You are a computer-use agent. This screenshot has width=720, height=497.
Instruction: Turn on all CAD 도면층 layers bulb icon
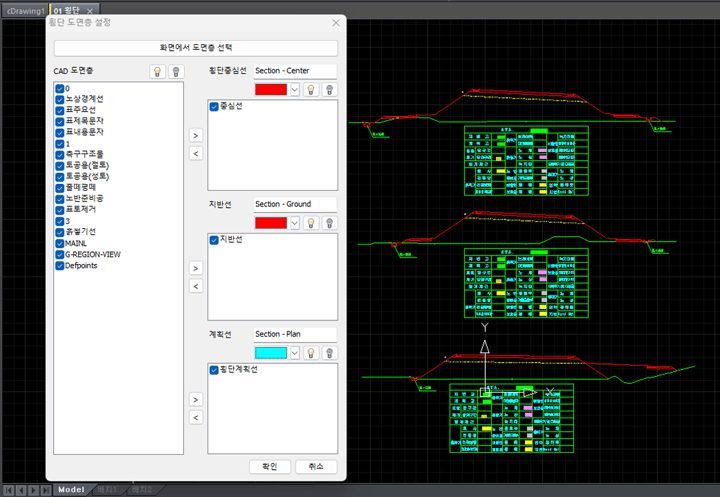pyautogui.click(x=158, y=71)
